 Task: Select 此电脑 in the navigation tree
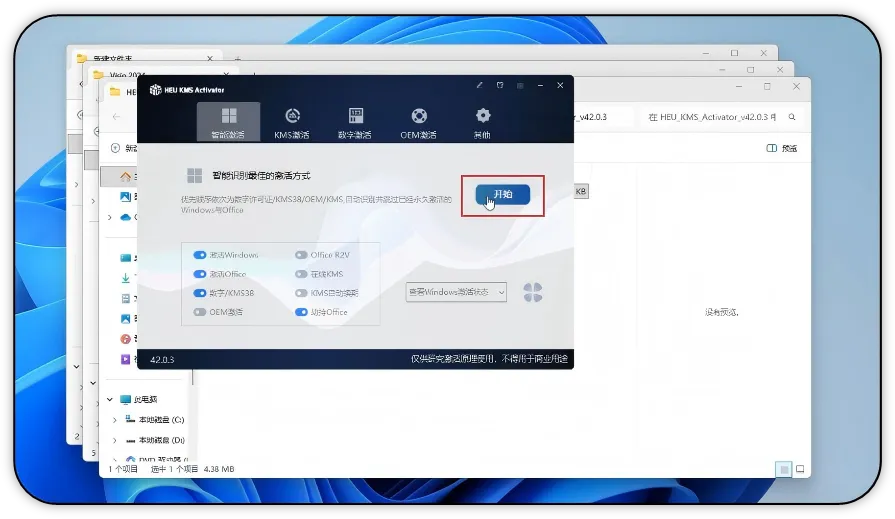coord(146,399)
